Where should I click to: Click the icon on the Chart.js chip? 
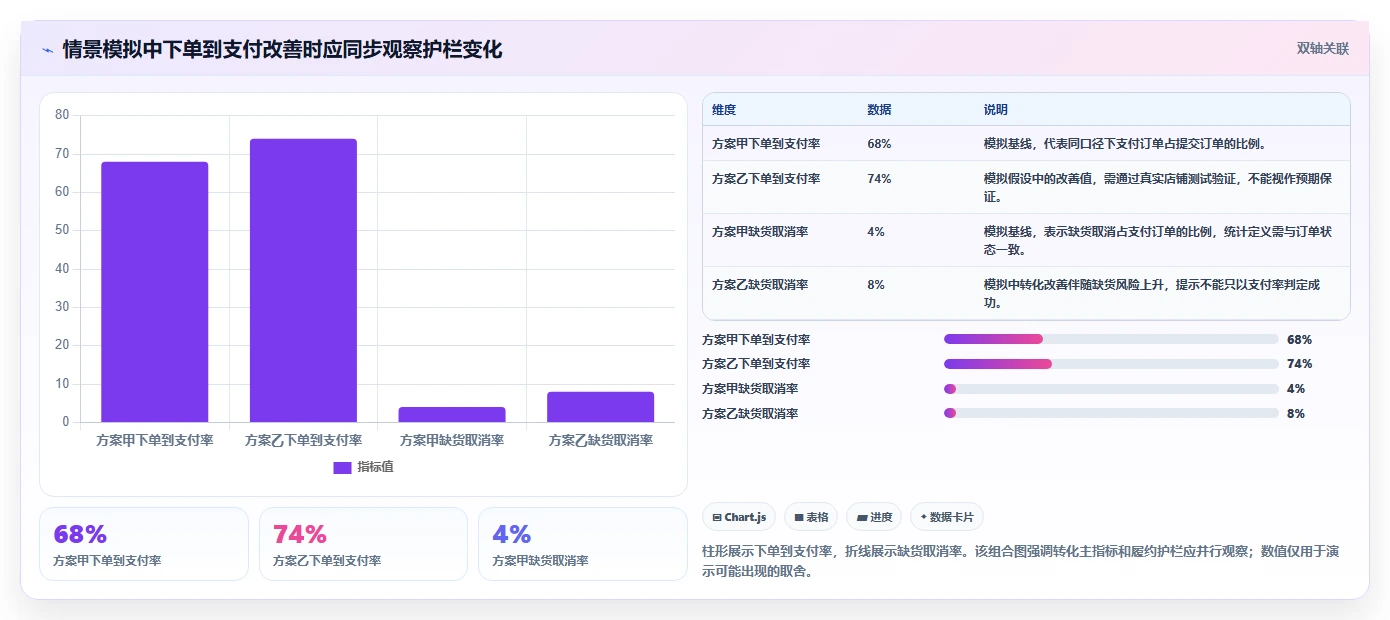(717, 518)
